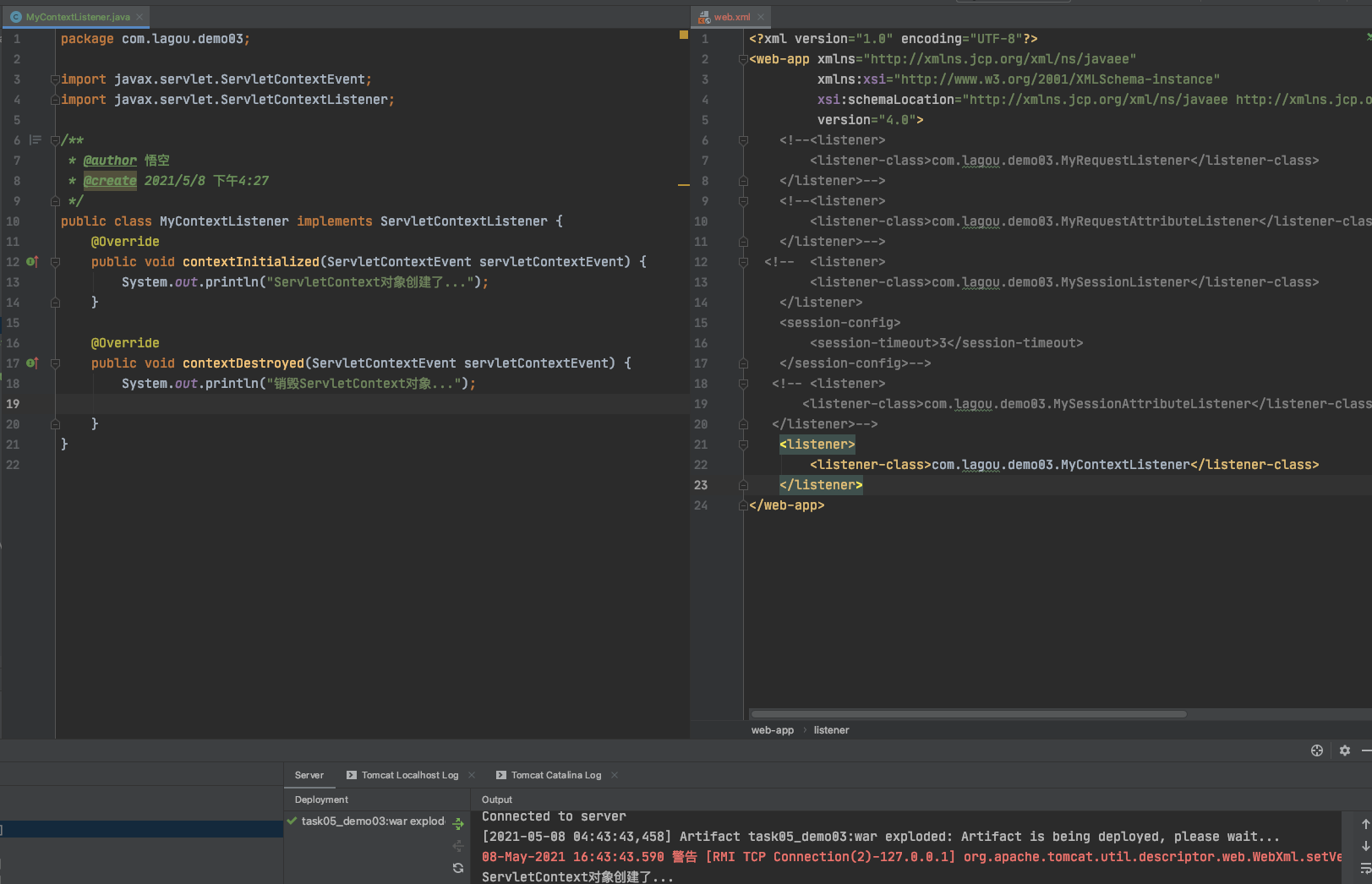Close the MyContextListener.java tab
This screenshot has height=884, width=1372.
[x=139, y=17]
